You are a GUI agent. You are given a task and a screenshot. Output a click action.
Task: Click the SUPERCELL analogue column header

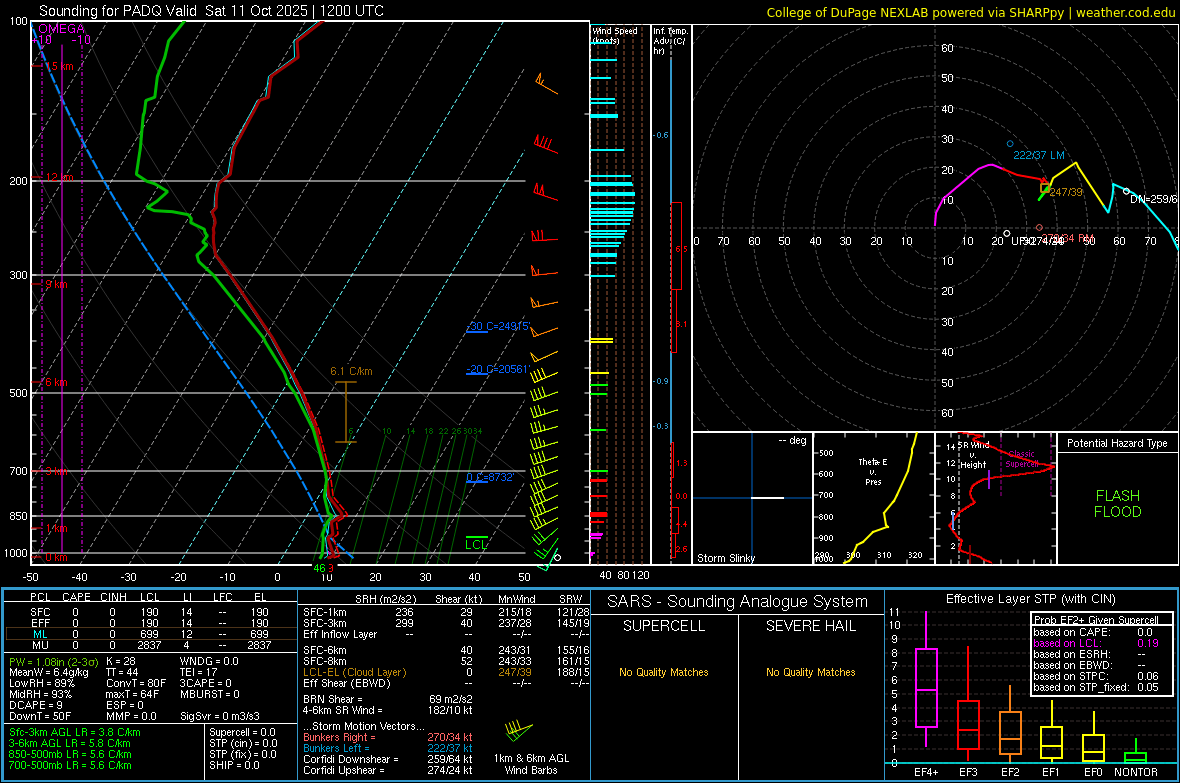click(664, 626)
